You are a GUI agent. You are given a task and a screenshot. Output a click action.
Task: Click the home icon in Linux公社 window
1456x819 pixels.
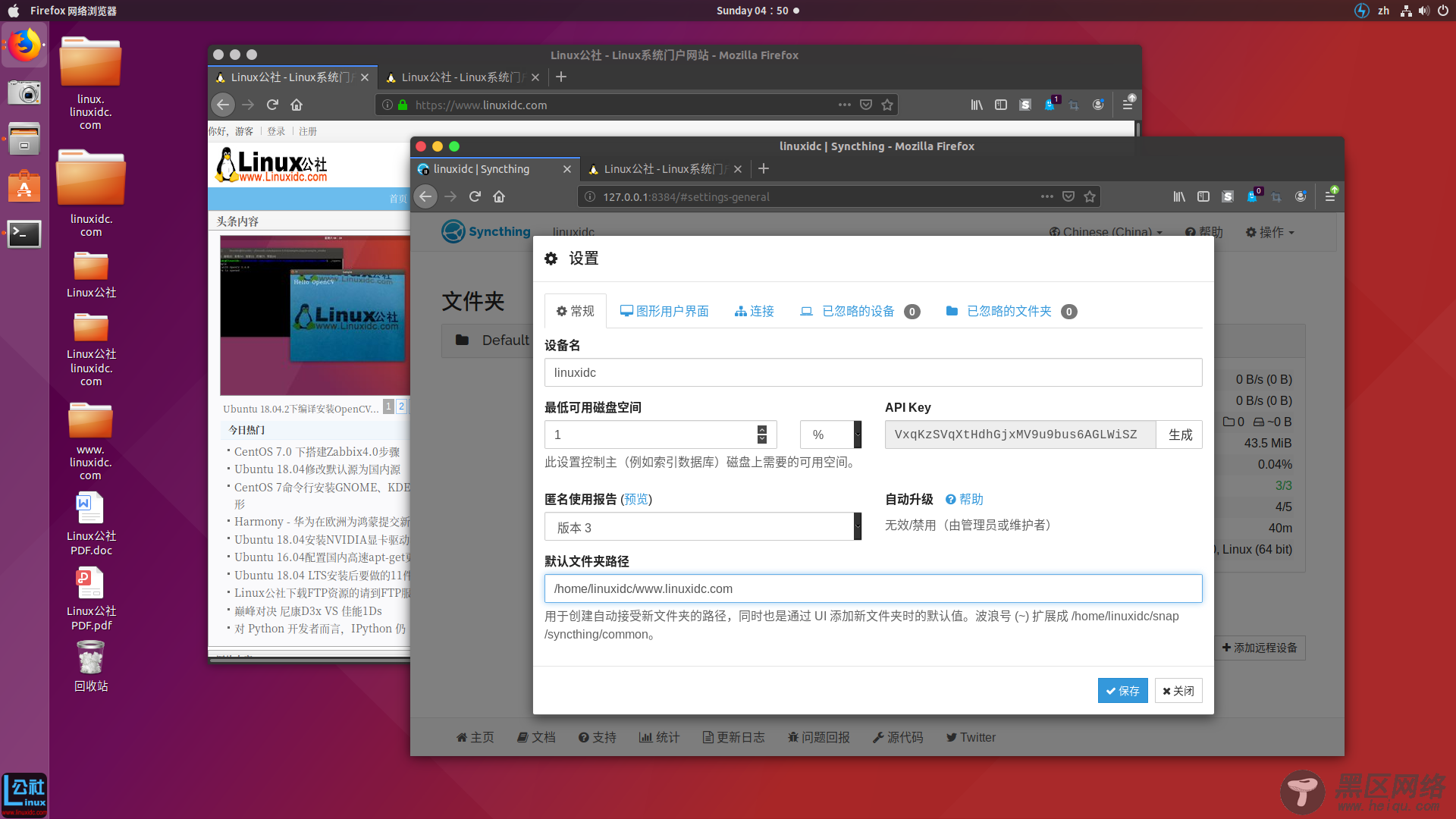point(297,105)
